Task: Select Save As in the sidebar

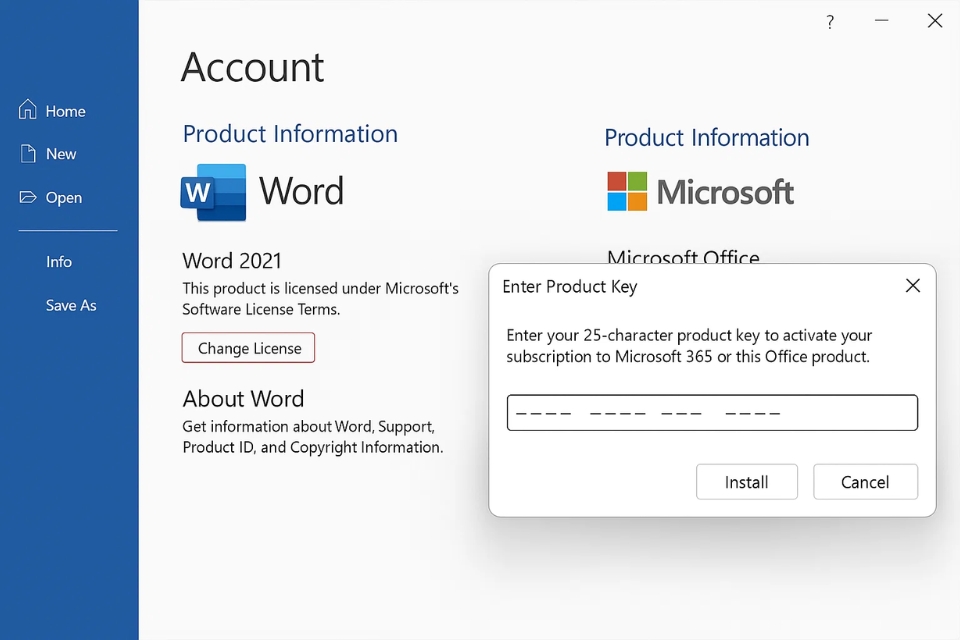Action: point(71,306)
